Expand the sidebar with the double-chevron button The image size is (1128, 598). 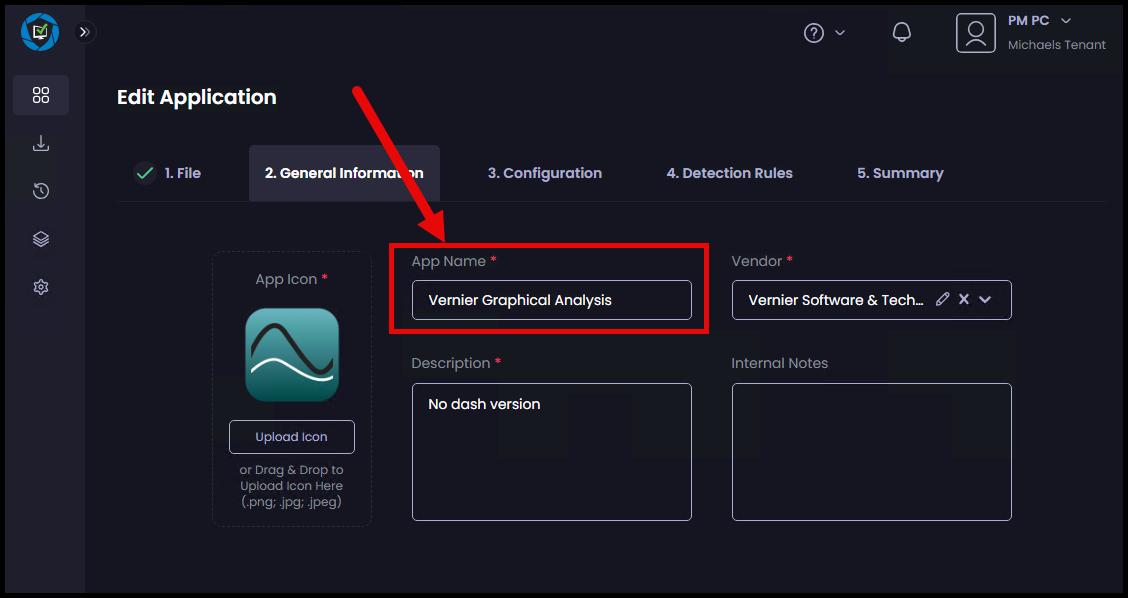[85, 32]
